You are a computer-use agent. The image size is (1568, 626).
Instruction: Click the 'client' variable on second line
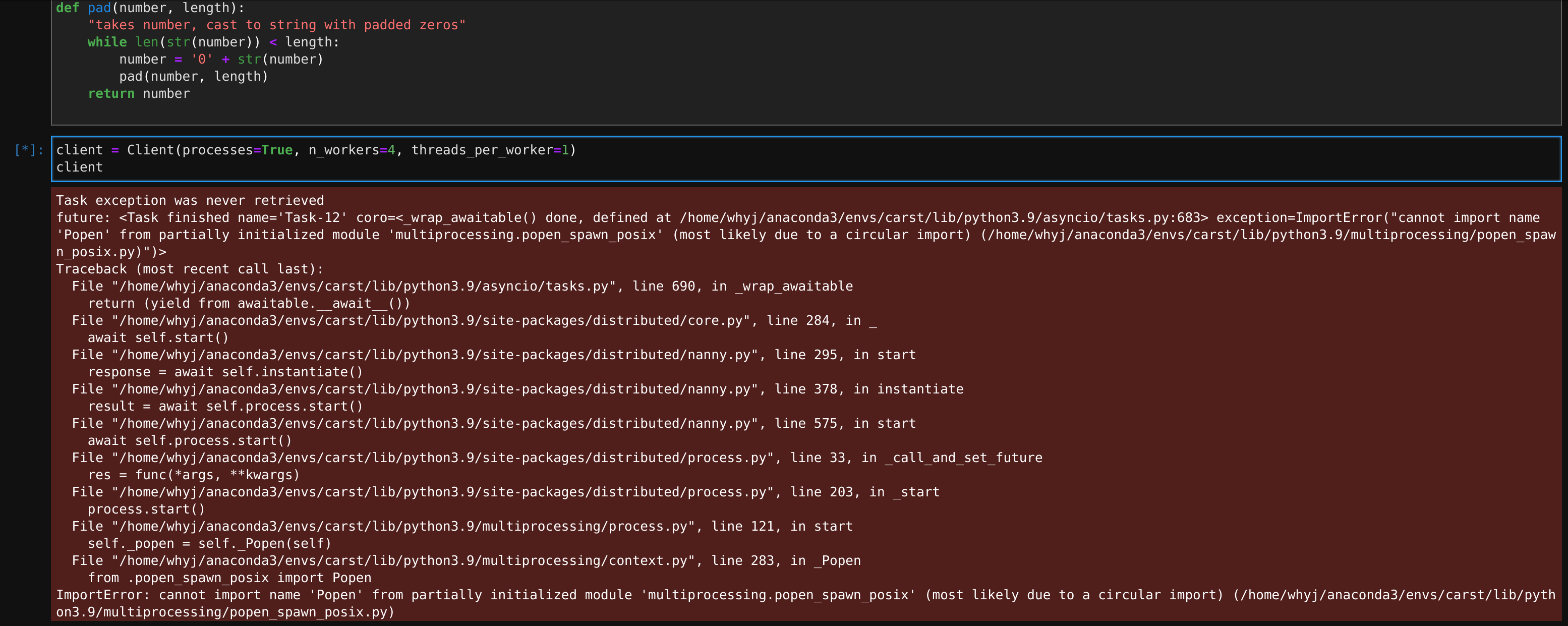click(79, 167)
